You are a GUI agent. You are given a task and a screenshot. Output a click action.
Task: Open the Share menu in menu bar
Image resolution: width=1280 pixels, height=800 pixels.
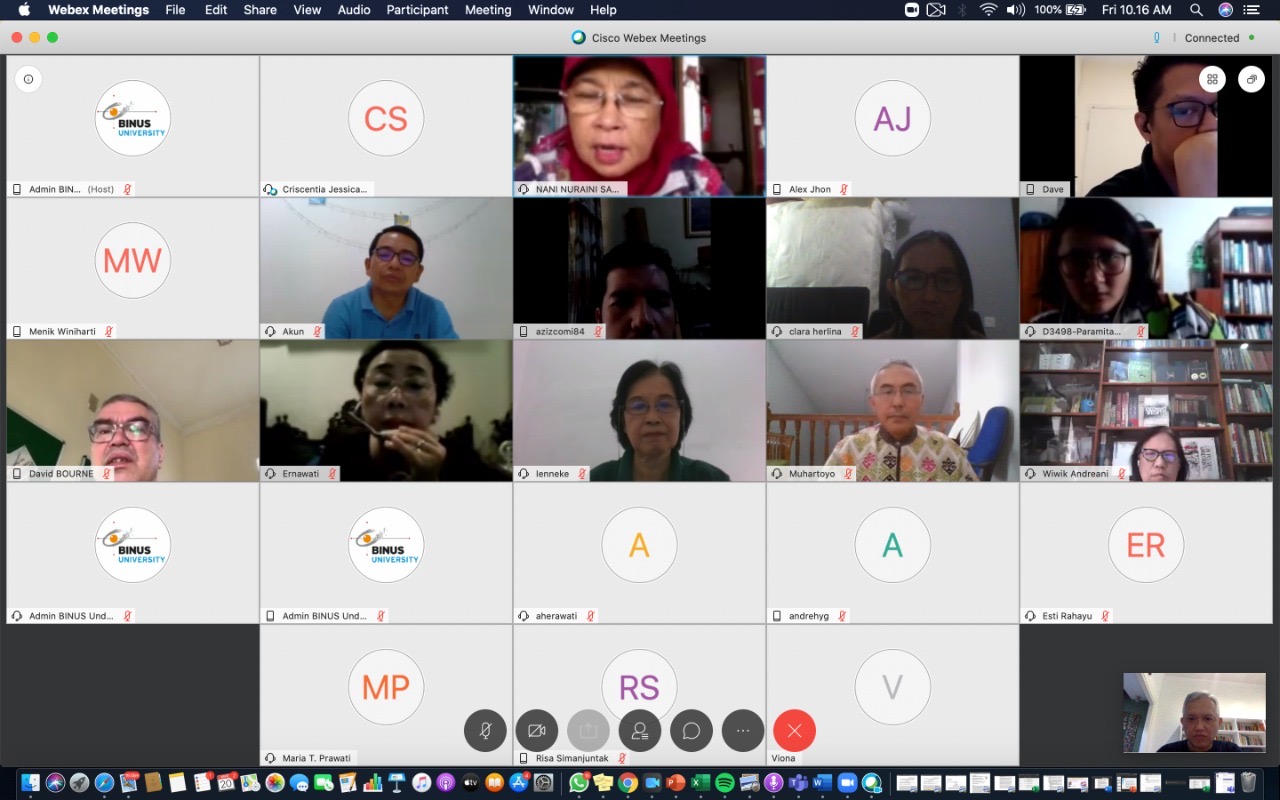click(260, 10)
